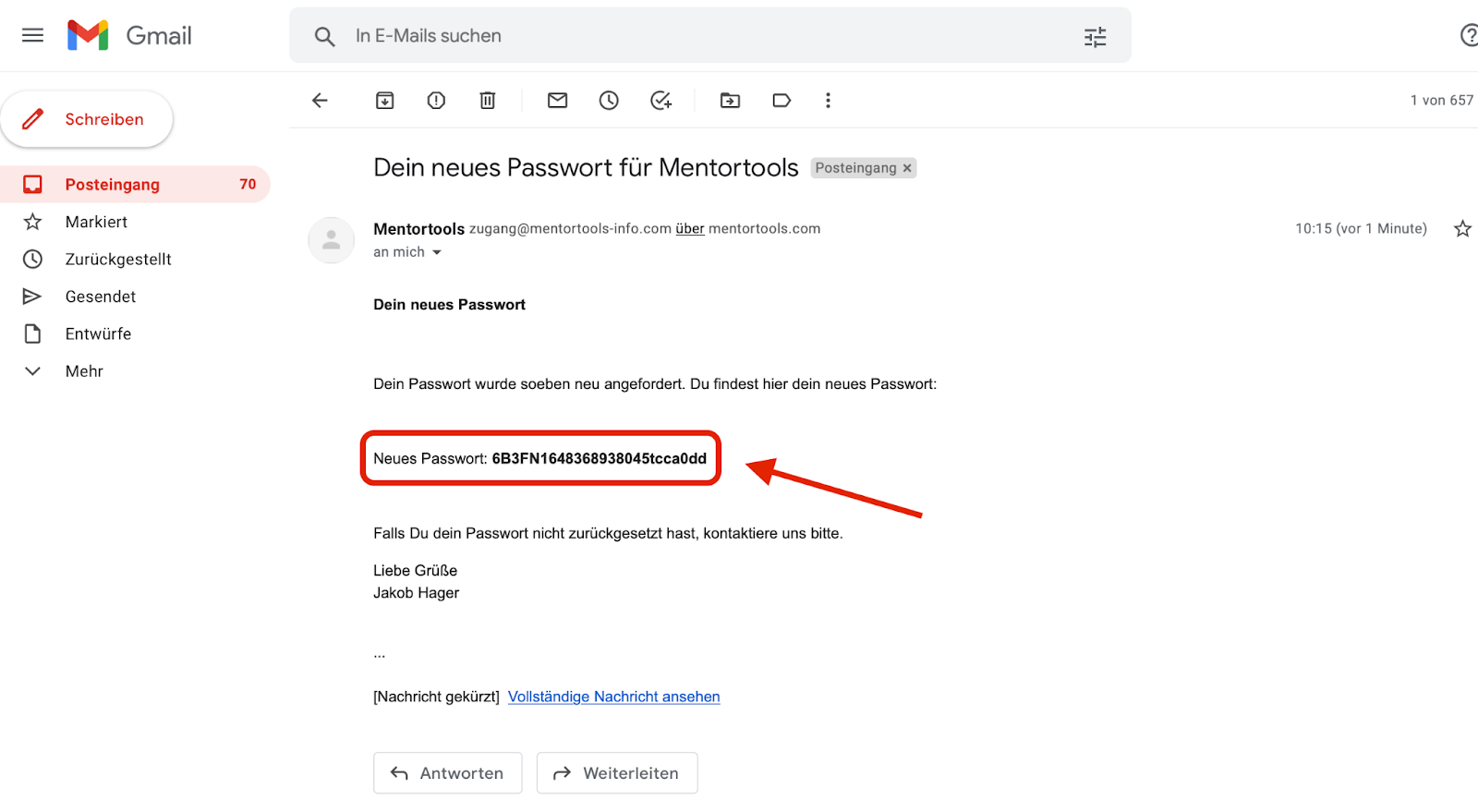Report email as spam
Image resolution: width=1478 pixels, height=812 pixels.
[436, 101]
